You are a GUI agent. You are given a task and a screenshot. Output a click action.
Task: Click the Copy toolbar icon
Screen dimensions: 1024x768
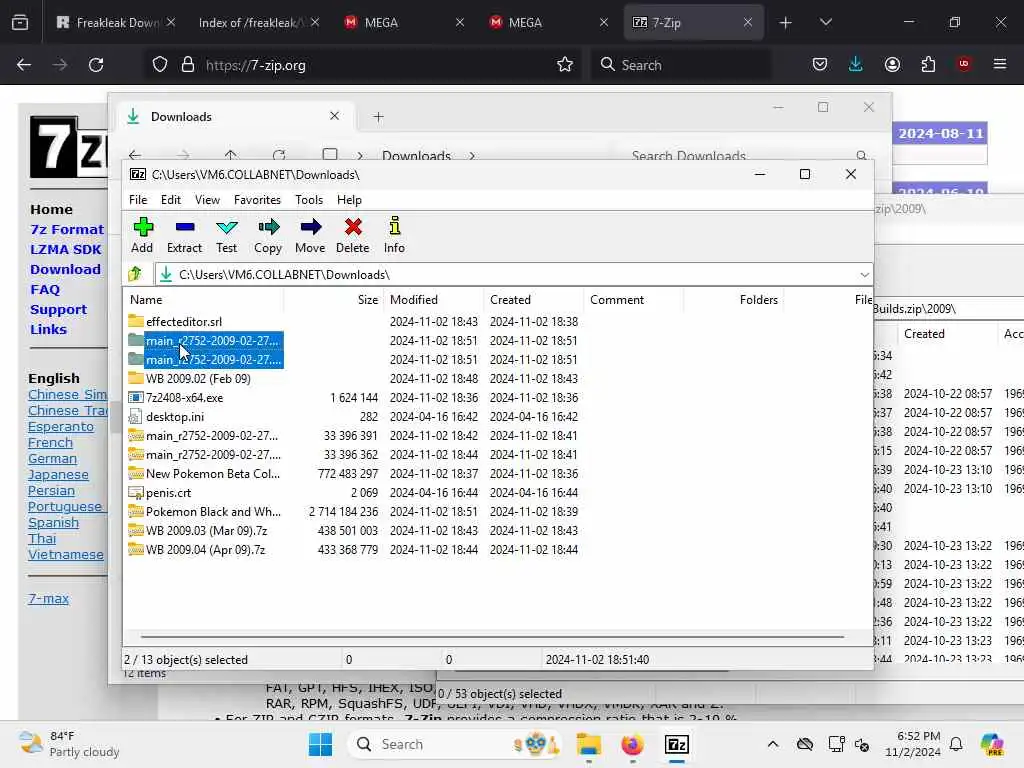(x=268, y=235)
